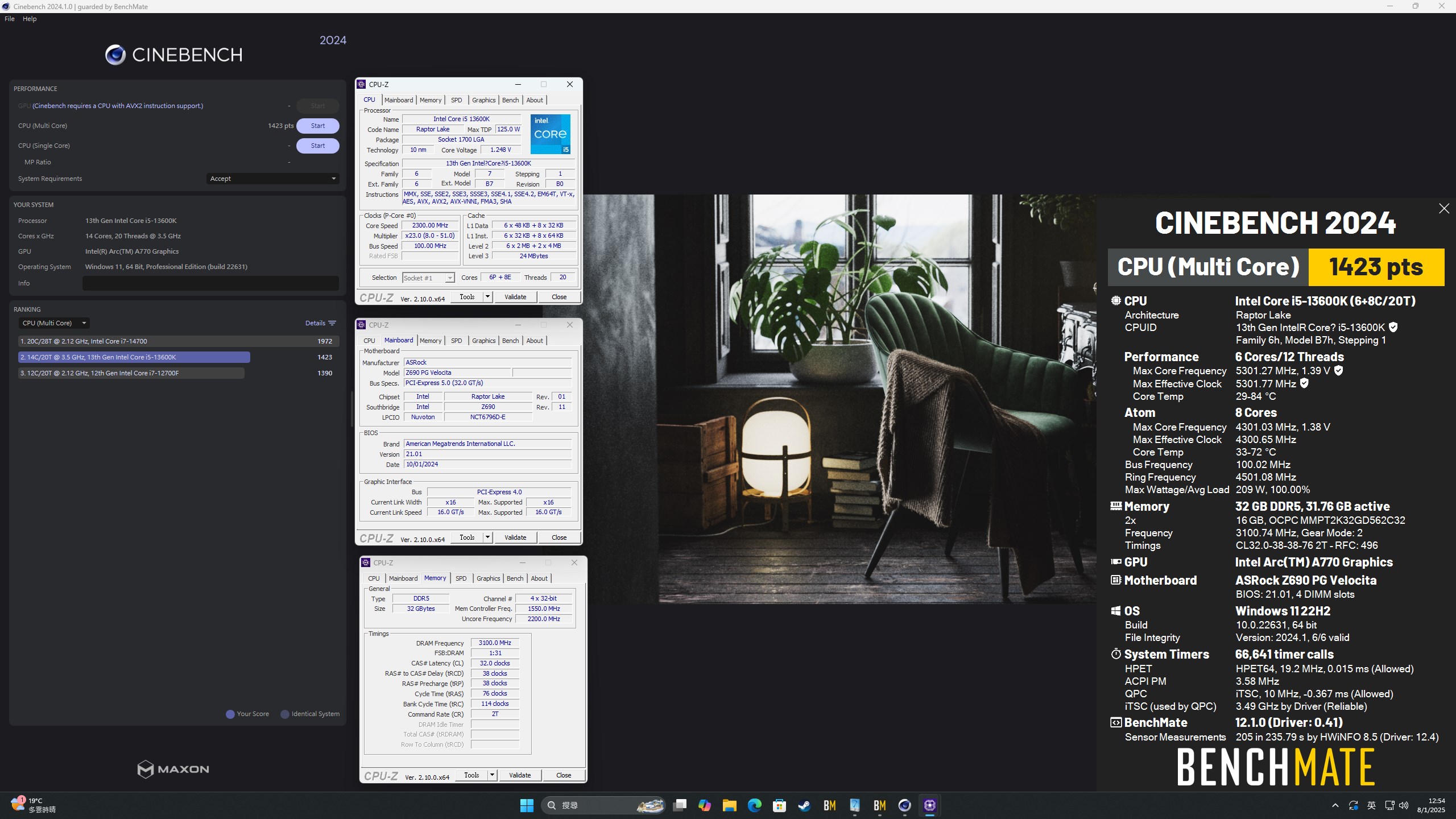
Task: Select ranking row Intel Core i7-14700
Action: [x=179, y=341]
